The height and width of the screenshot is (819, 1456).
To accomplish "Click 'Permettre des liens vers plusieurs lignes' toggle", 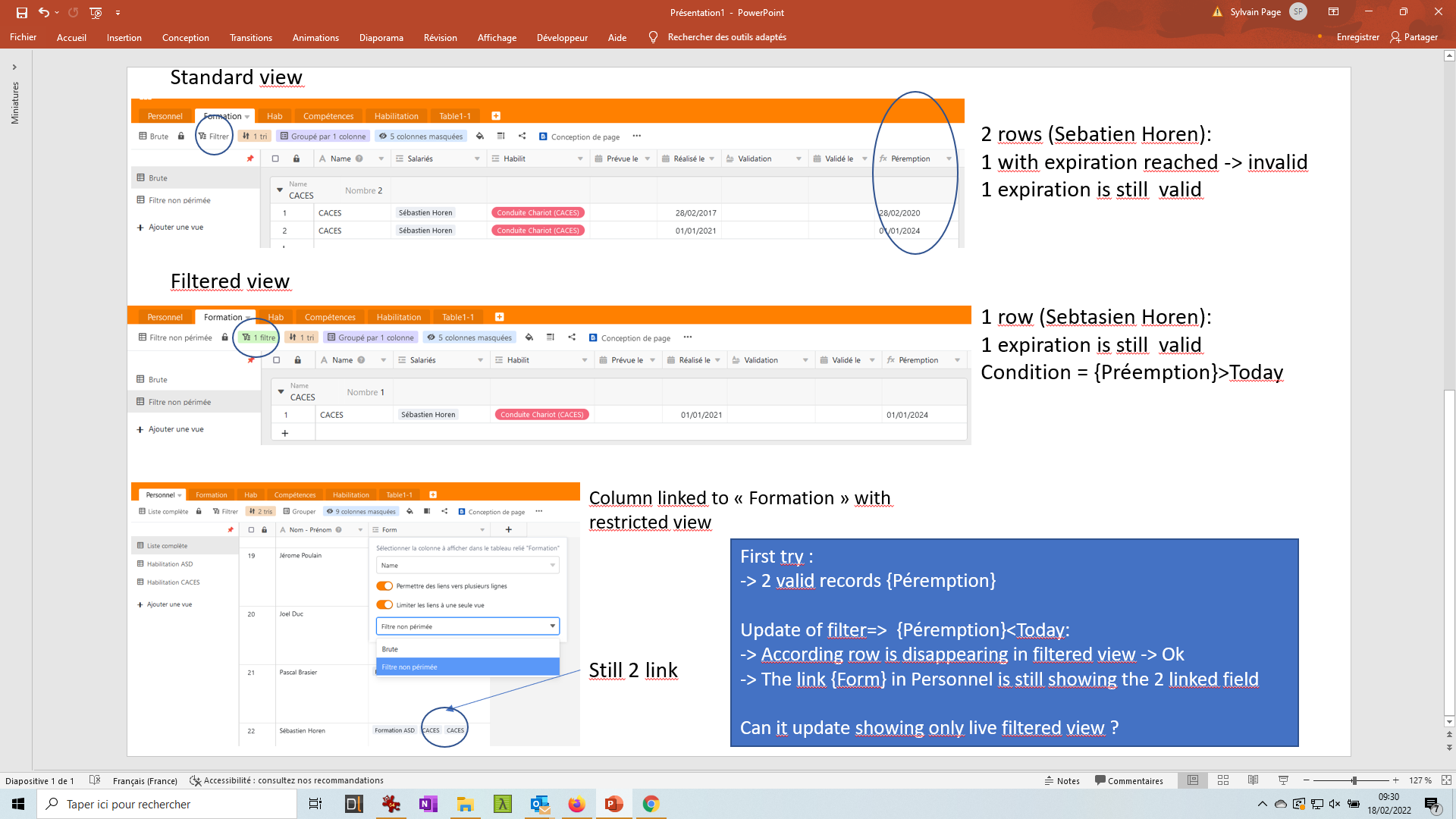I will click(x=384, y=585).
